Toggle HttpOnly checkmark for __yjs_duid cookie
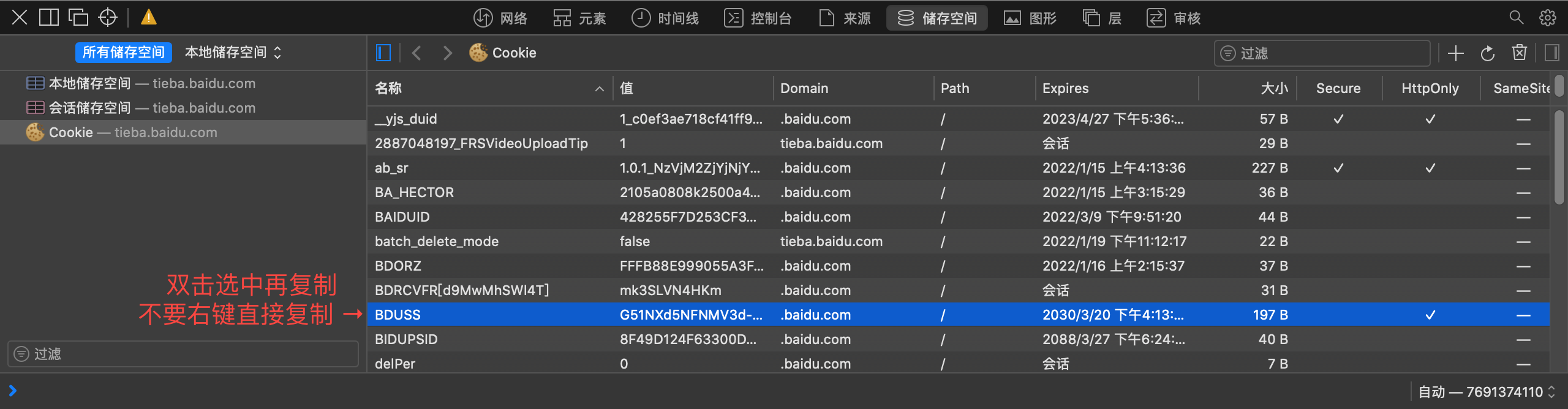 click(x=1431, y=119)
